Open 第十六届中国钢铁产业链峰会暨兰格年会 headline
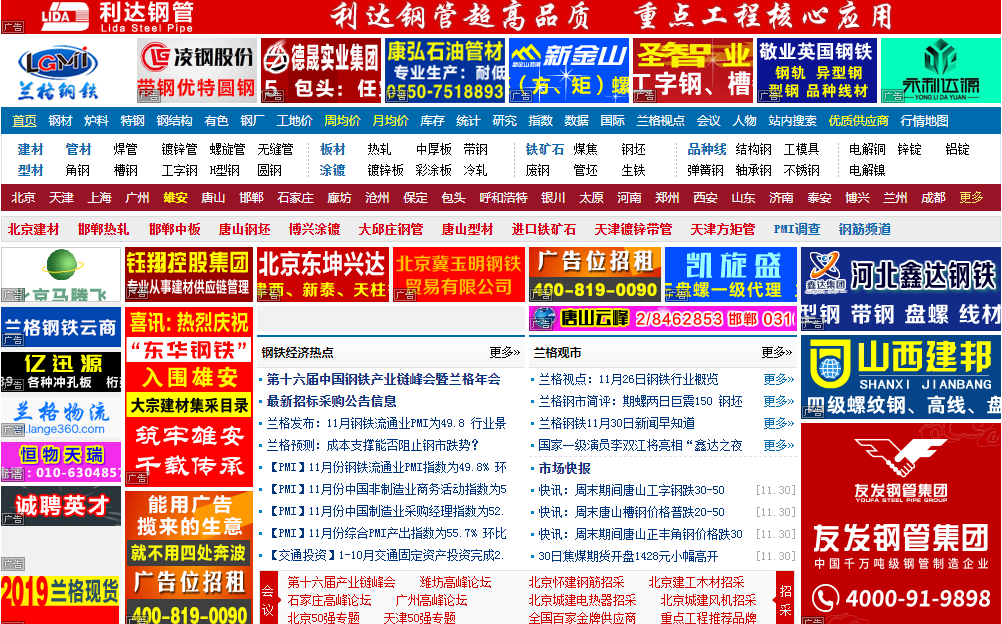The image size is (1002, 624). click(x=383, y=380)
